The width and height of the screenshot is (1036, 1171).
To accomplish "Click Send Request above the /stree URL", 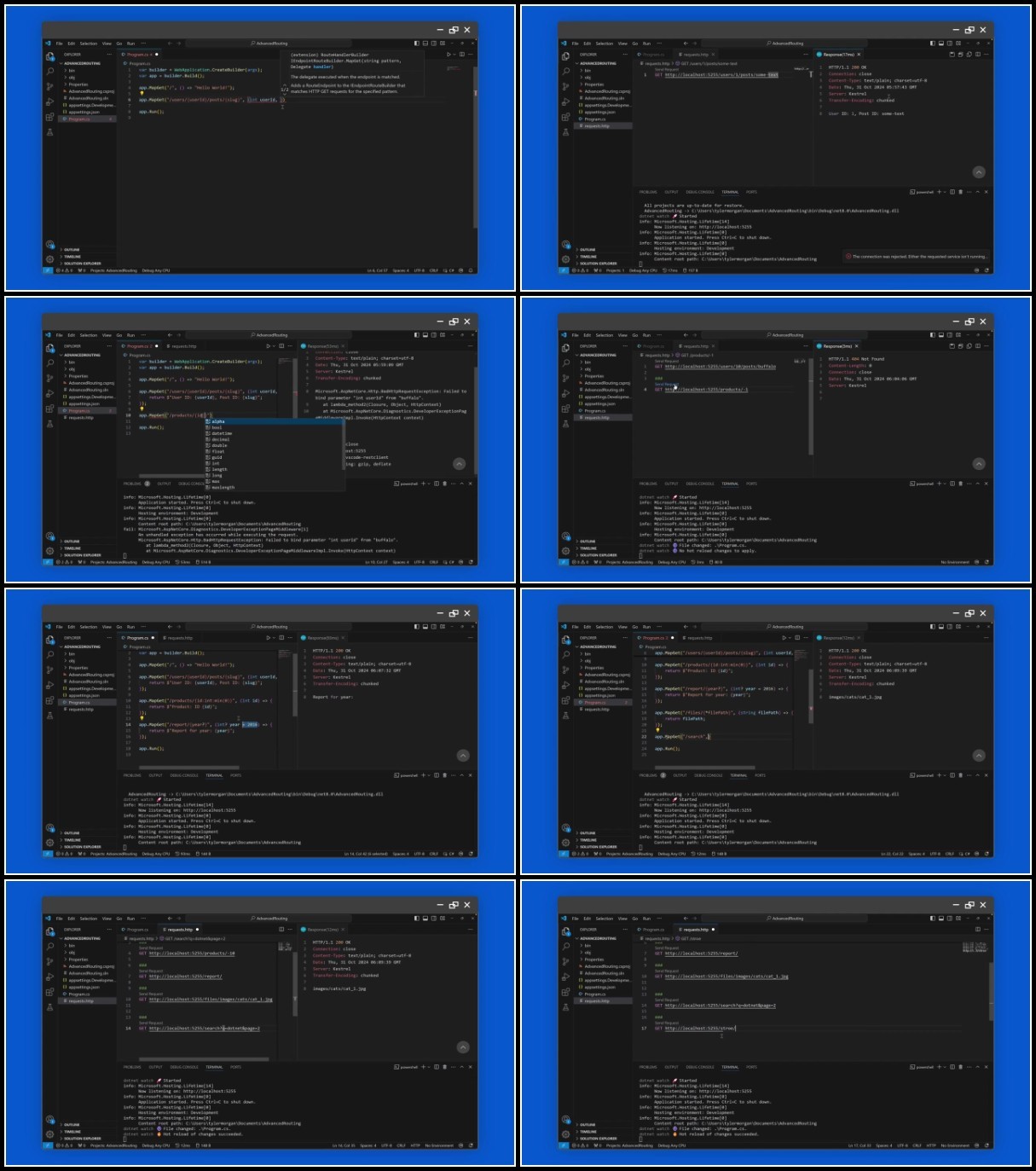I will (x=667, y=1023).
